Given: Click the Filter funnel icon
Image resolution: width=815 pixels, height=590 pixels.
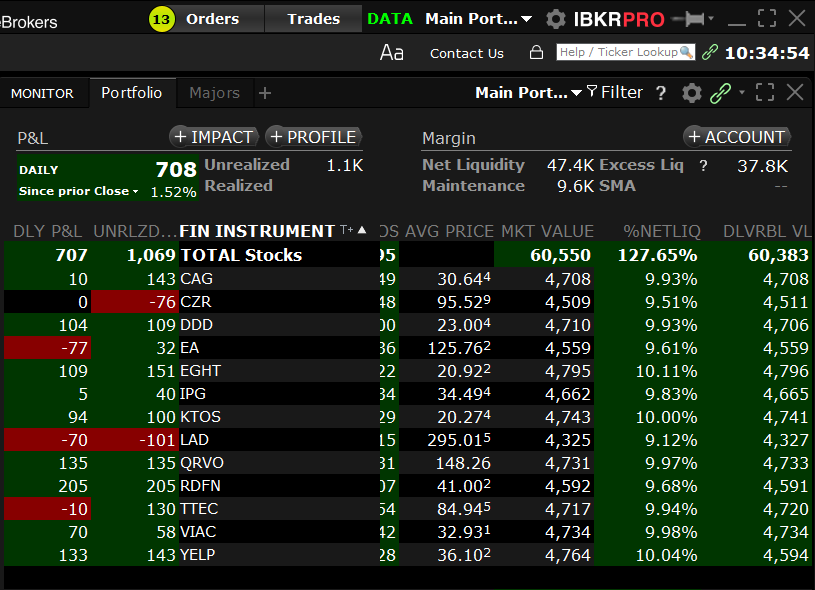Looking at the screenshot, I should [591, 91].
